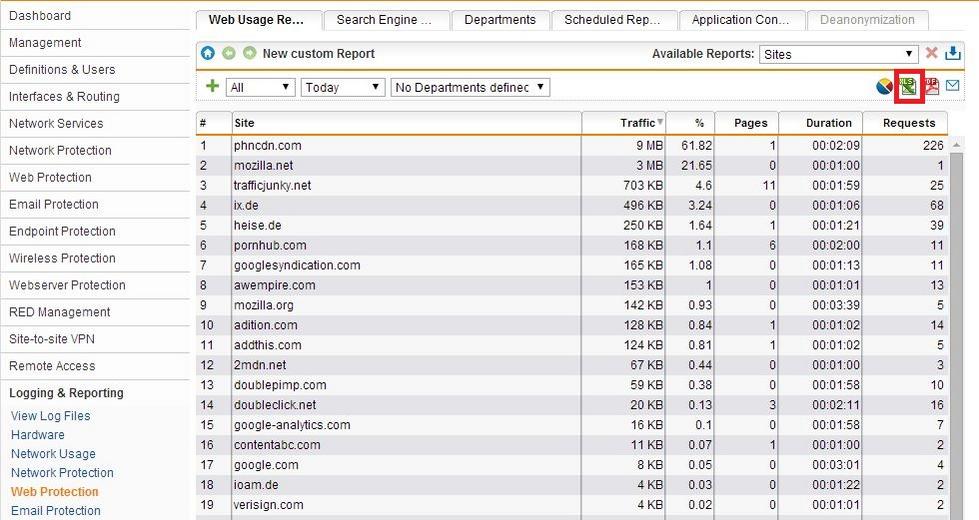Image resolution: width=979 pixels, height=520 pixels.
Task: Click the vertical scrollbar track of the table
Action: click(x=957, y=335)
